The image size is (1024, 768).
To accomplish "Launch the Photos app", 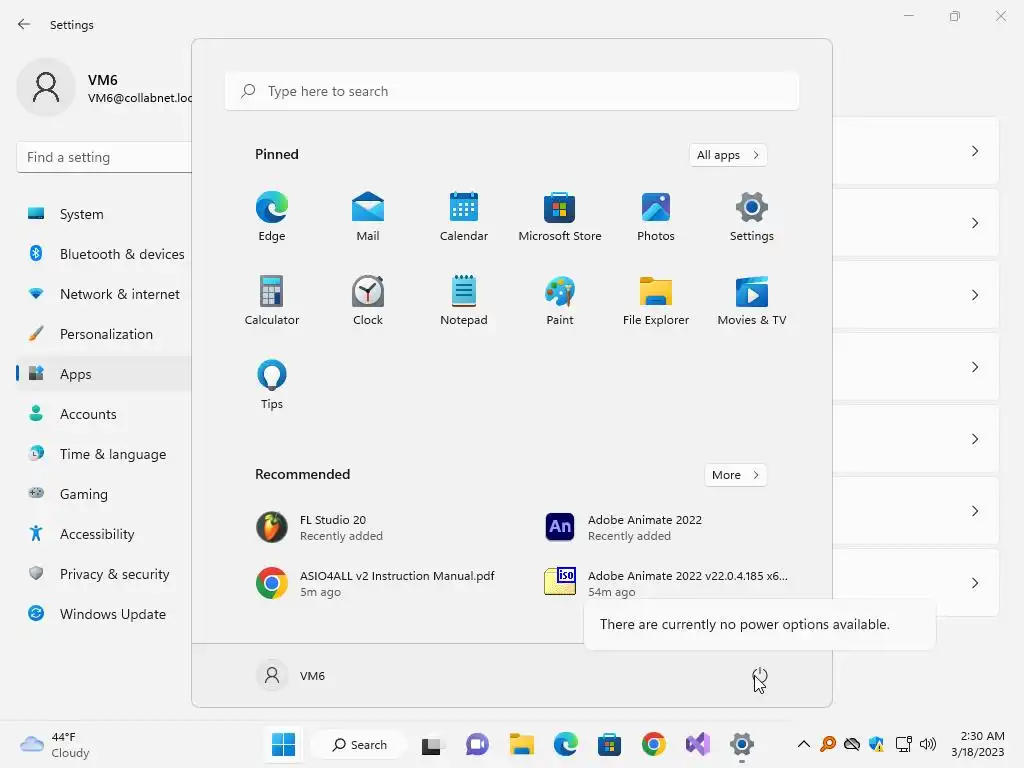I will coord(656,216).
